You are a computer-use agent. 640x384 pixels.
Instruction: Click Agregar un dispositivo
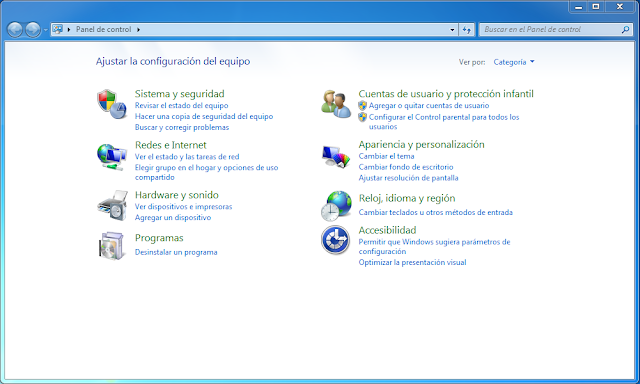click(173, 218)
